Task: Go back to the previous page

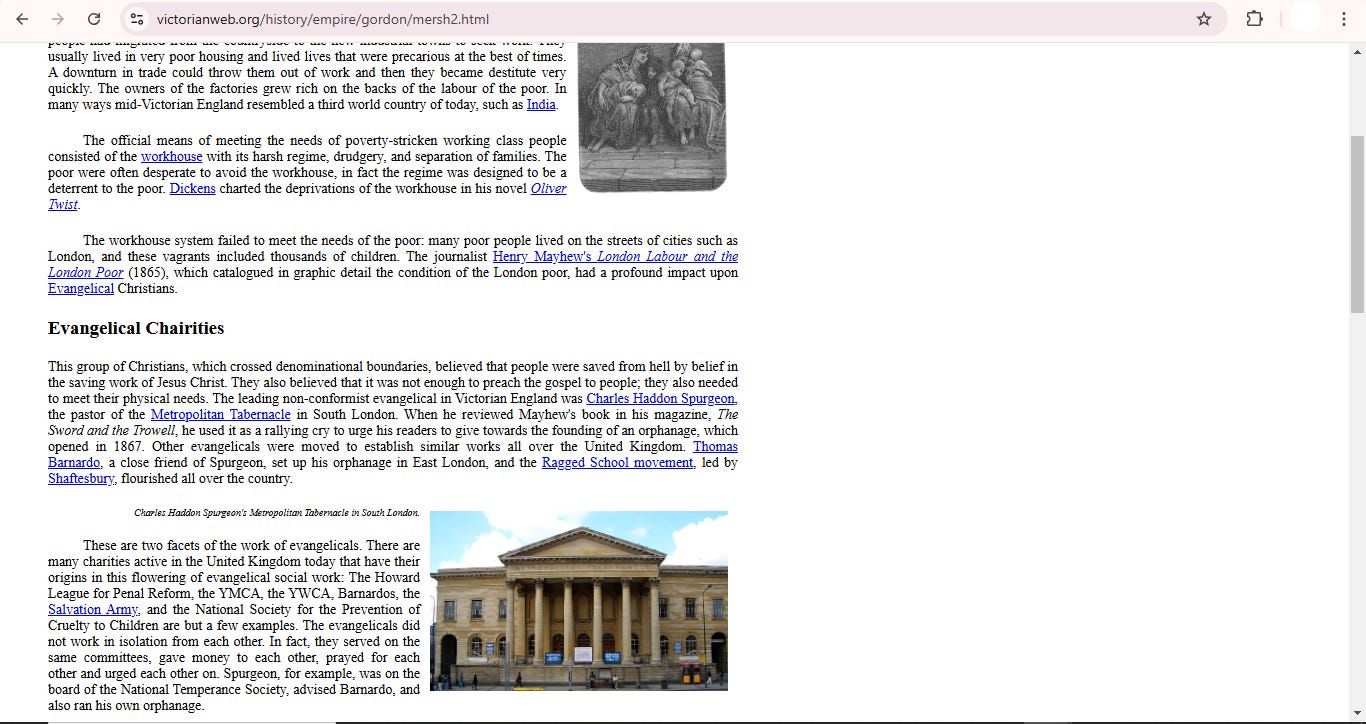Action: pyautogui.click(x=22, y=19)
